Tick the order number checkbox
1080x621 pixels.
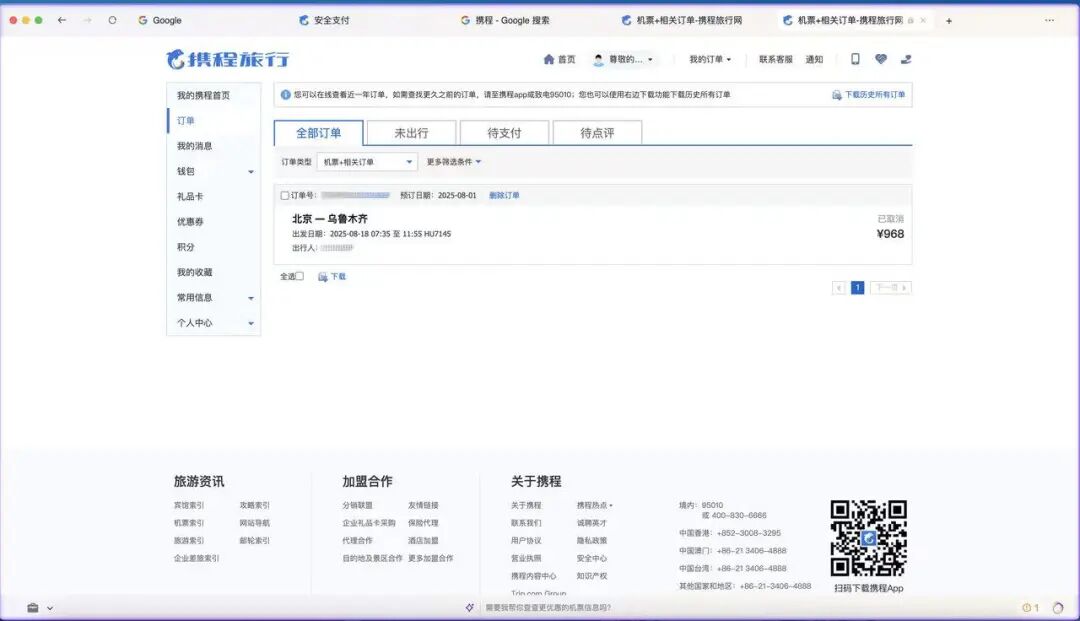(284, 196)
